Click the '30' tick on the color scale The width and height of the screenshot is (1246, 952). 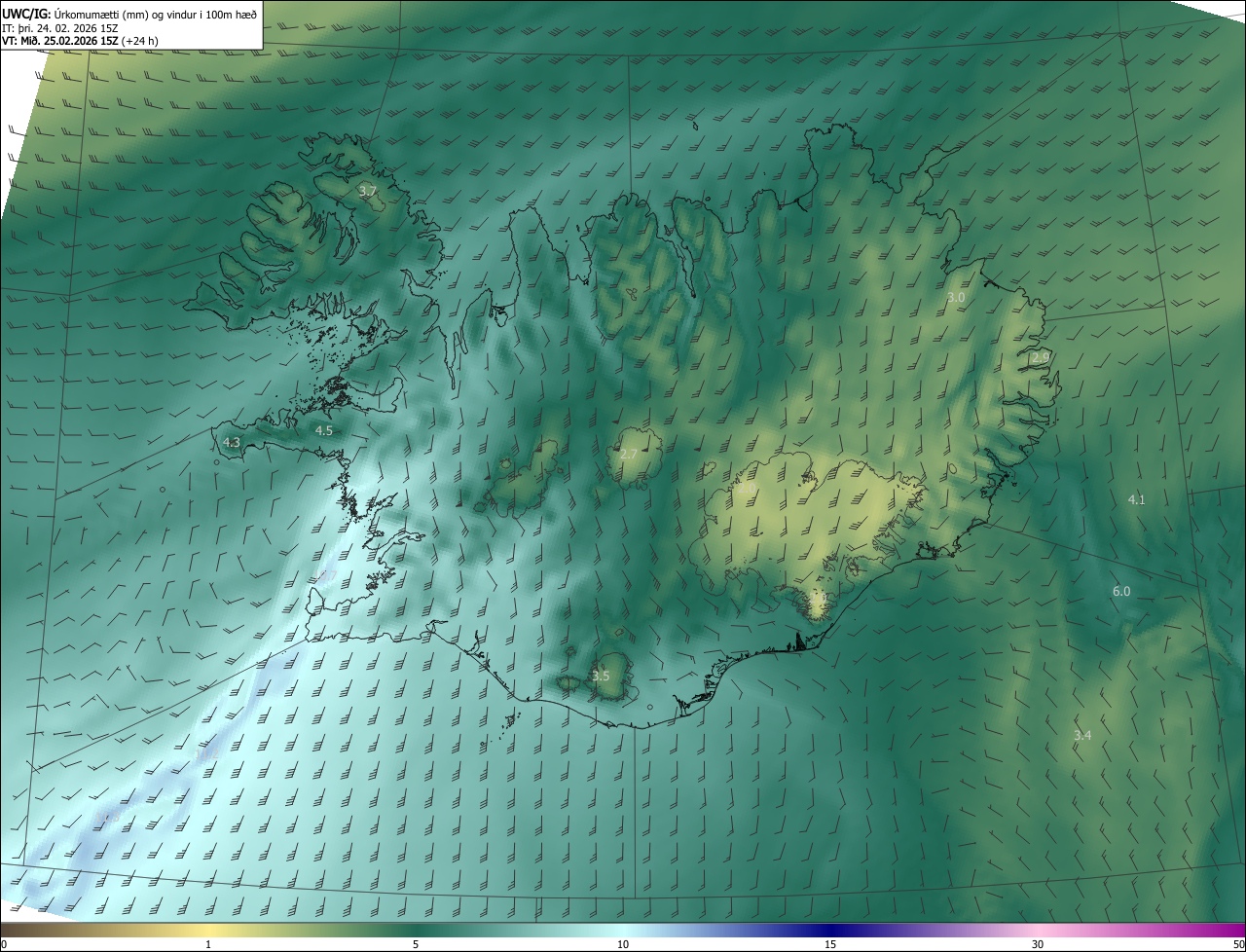[1038, 944]
